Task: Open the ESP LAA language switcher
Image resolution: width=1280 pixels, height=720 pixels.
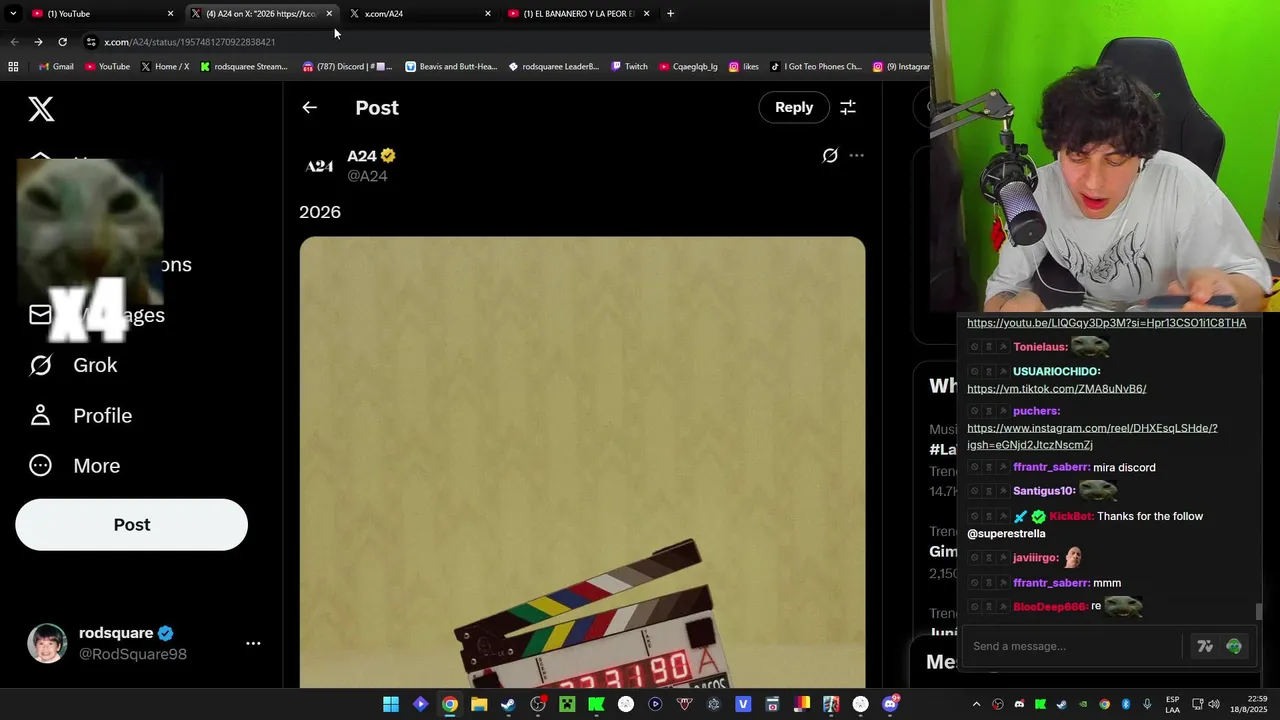Action: tap(1172, 704)
